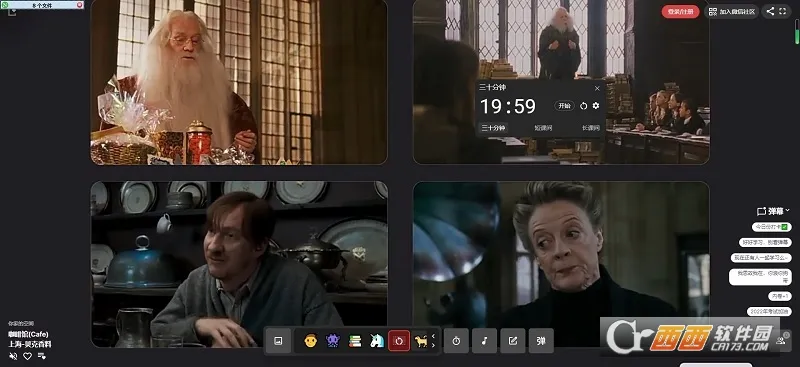
Task: Click the 内卷+1 danmaku bubble
Action: tap(780, 296)
